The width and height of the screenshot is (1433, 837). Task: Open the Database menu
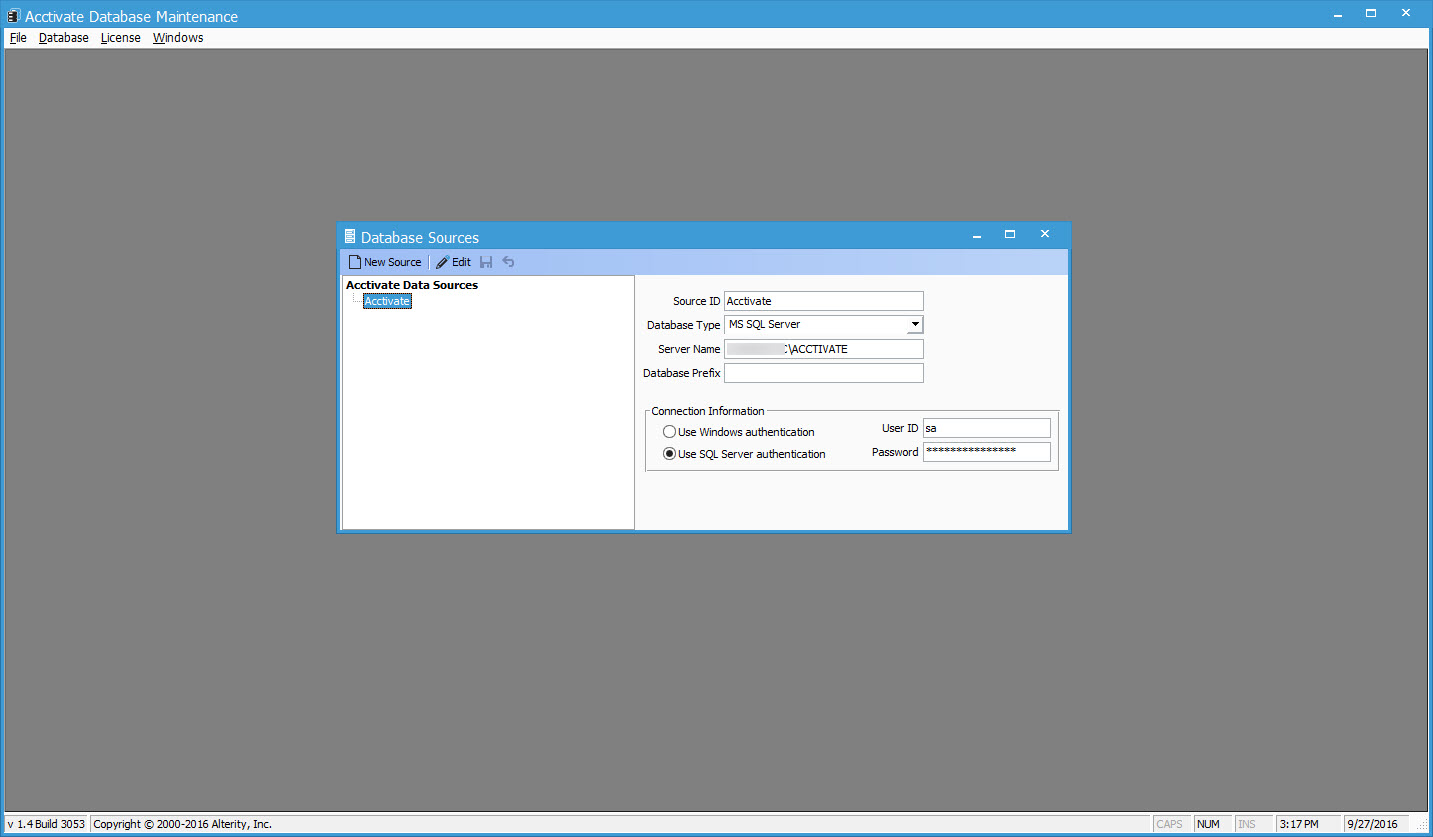click(64, 38)
